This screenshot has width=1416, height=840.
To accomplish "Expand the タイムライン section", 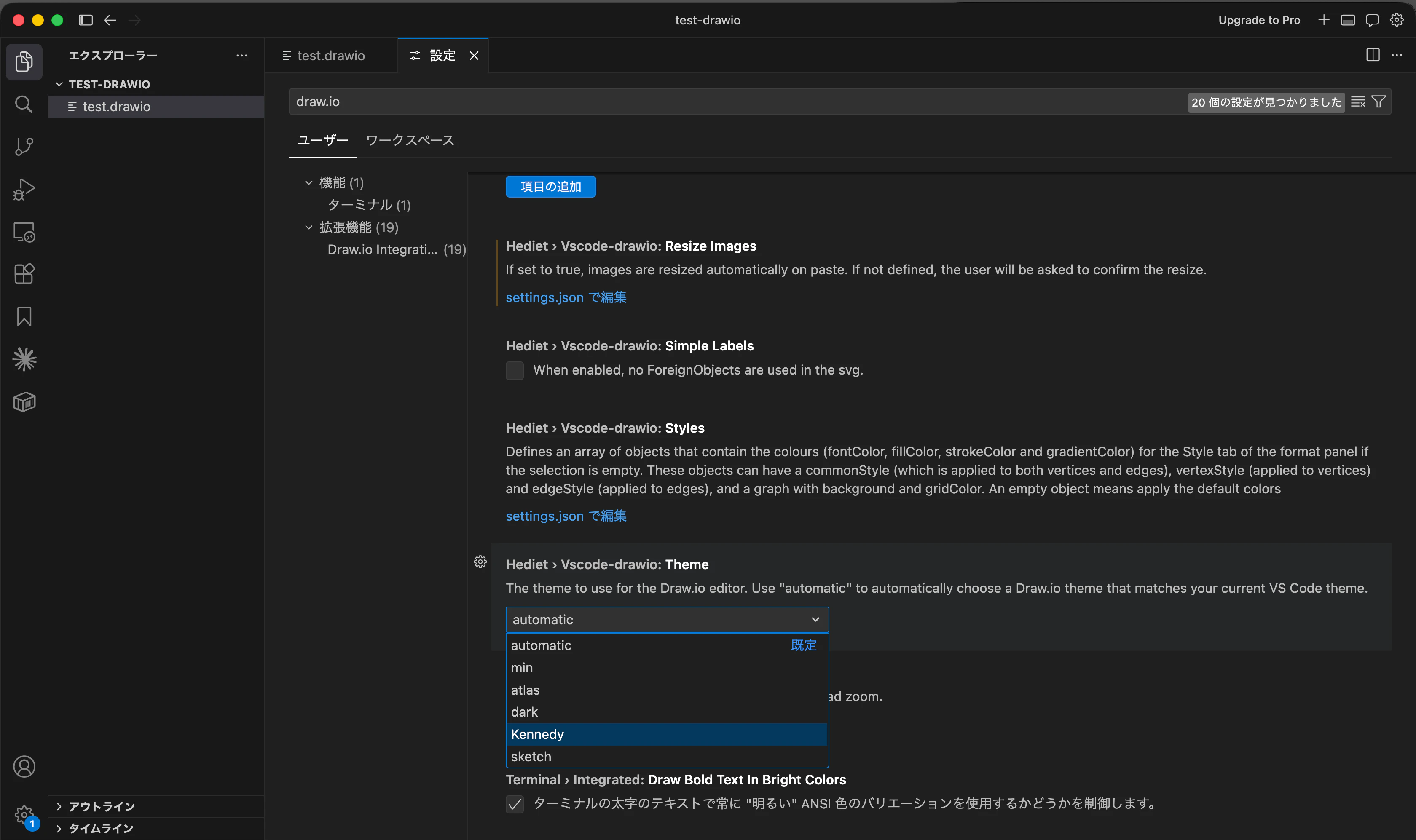I will pyautogui.click(x=59, y=828).
